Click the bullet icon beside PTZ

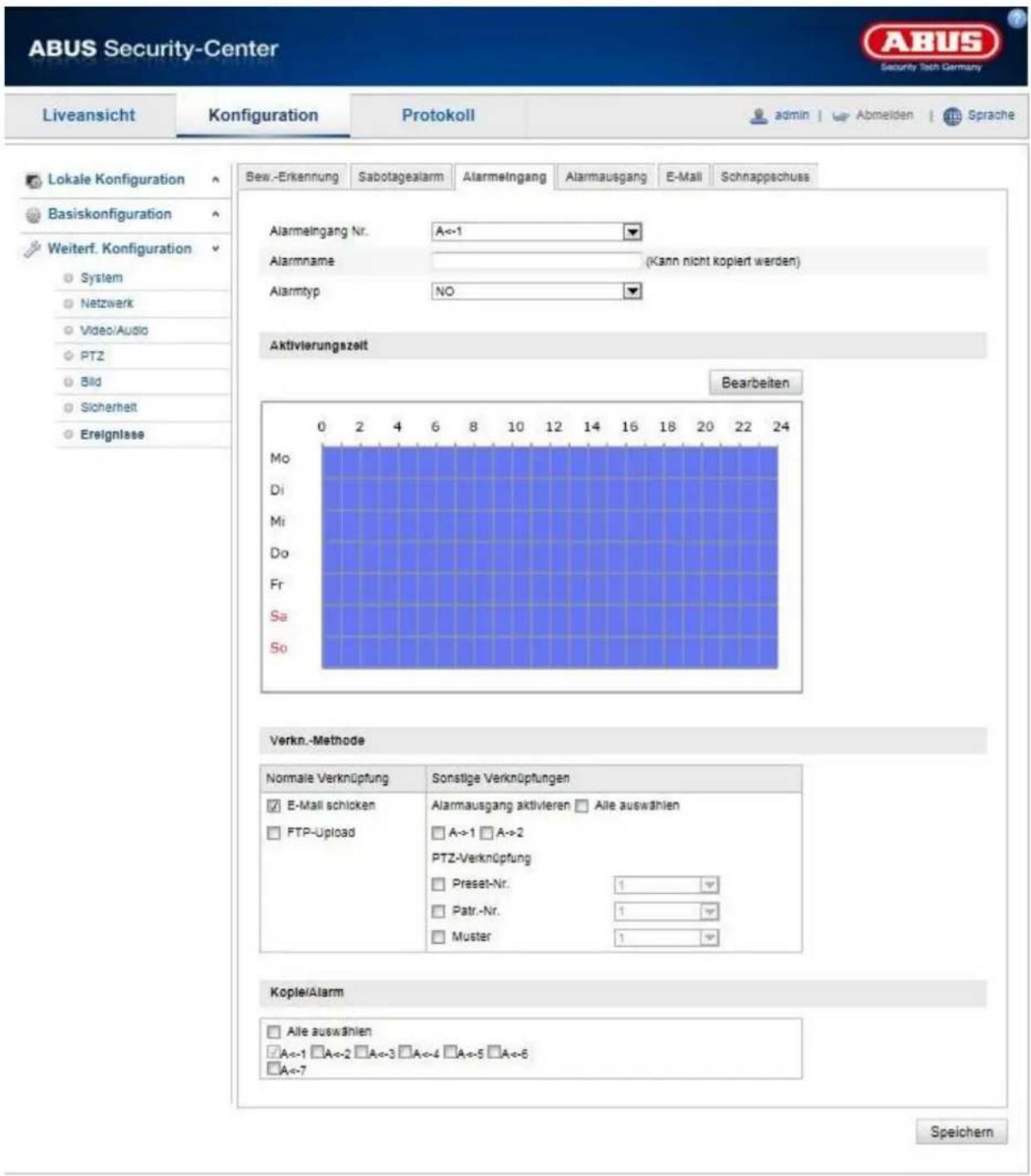69,356
